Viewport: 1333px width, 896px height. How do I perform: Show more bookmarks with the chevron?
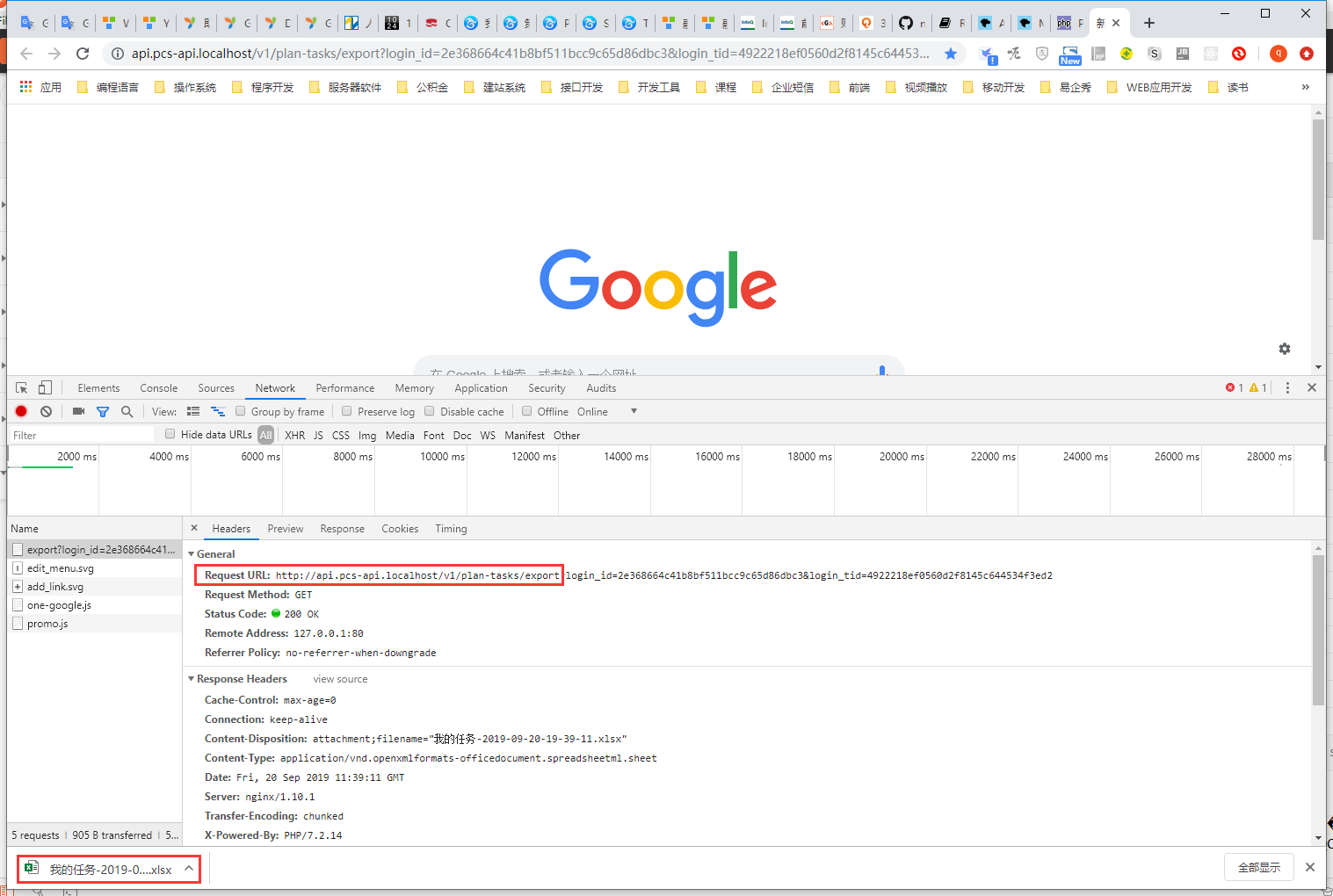coord(1306,87)
